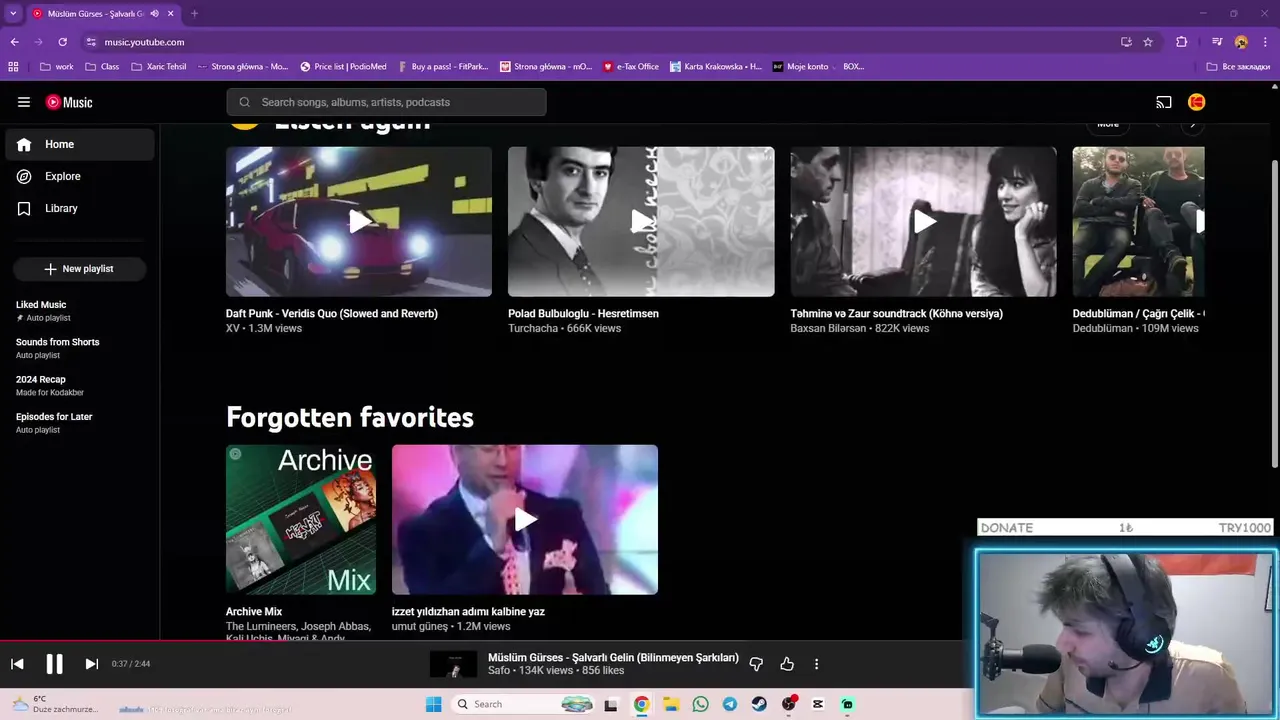Open Steam from the taskbar
This screenshot has width=1280, height=720.
[759, 704]
